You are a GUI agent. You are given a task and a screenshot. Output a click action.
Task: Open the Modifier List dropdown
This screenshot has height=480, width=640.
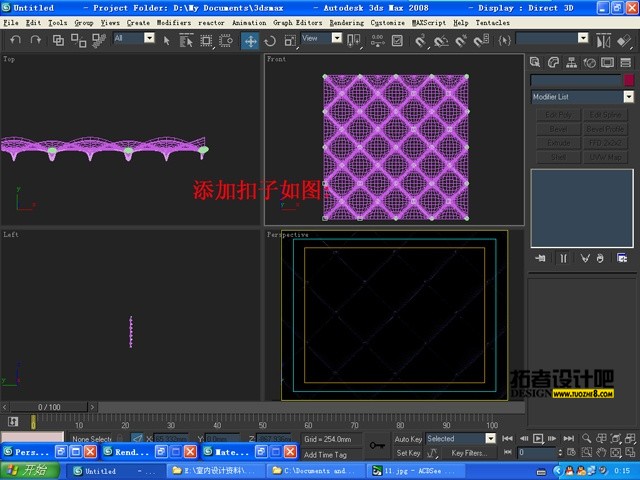629,97
